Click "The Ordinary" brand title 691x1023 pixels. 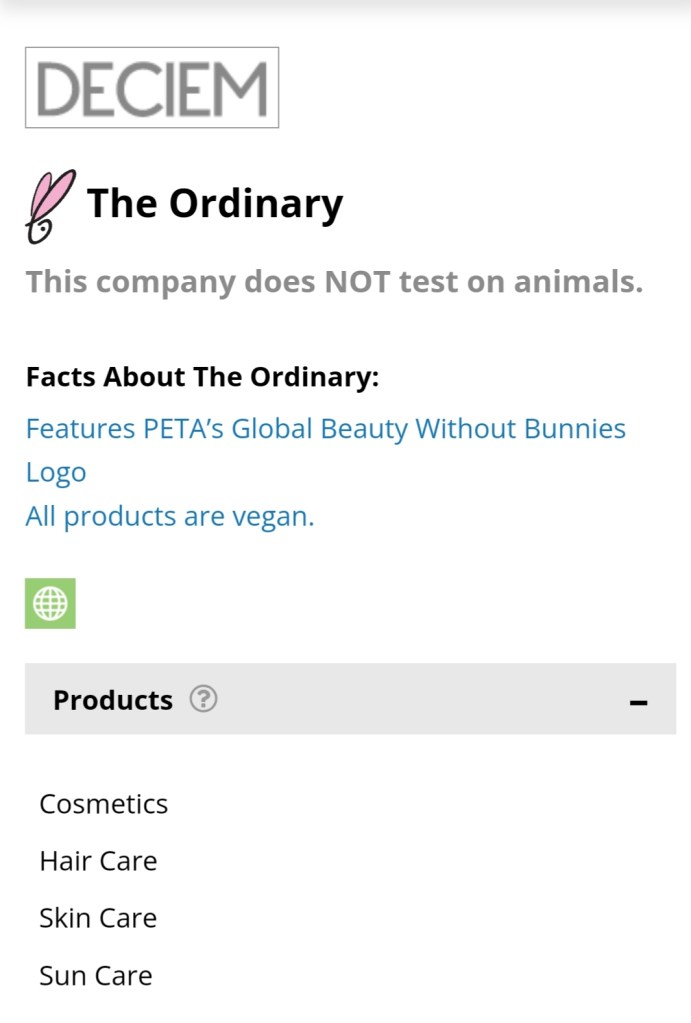[215, 203]
